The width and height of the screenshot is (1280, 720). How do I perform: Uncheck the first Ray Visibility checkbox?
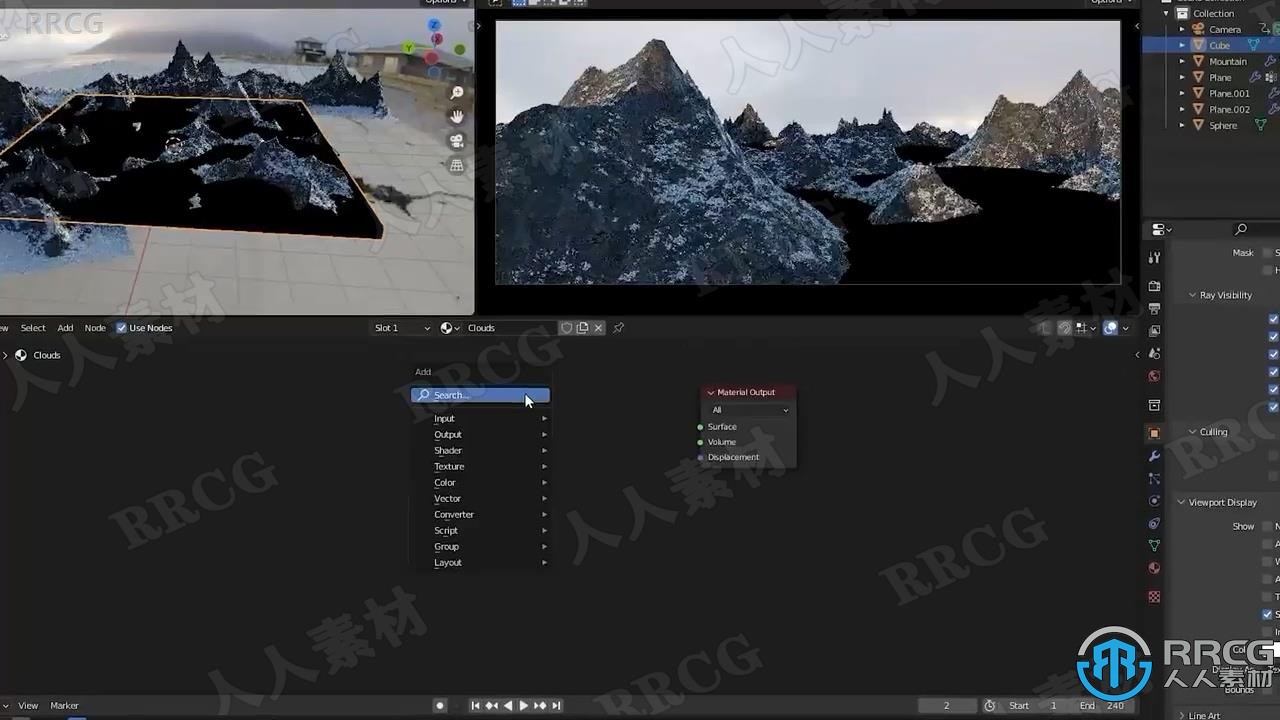click(1273, 320)
